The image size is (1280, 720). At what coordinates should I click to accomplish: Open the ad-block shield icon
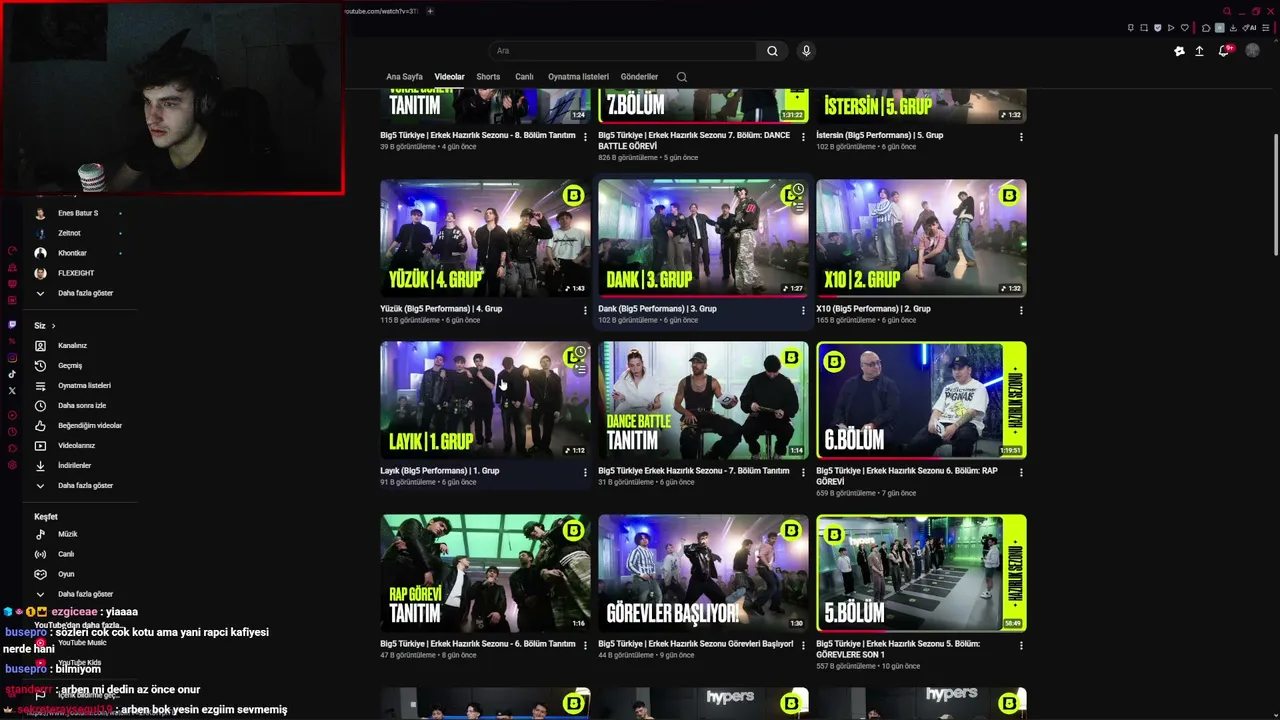[x=1158, y=28]
